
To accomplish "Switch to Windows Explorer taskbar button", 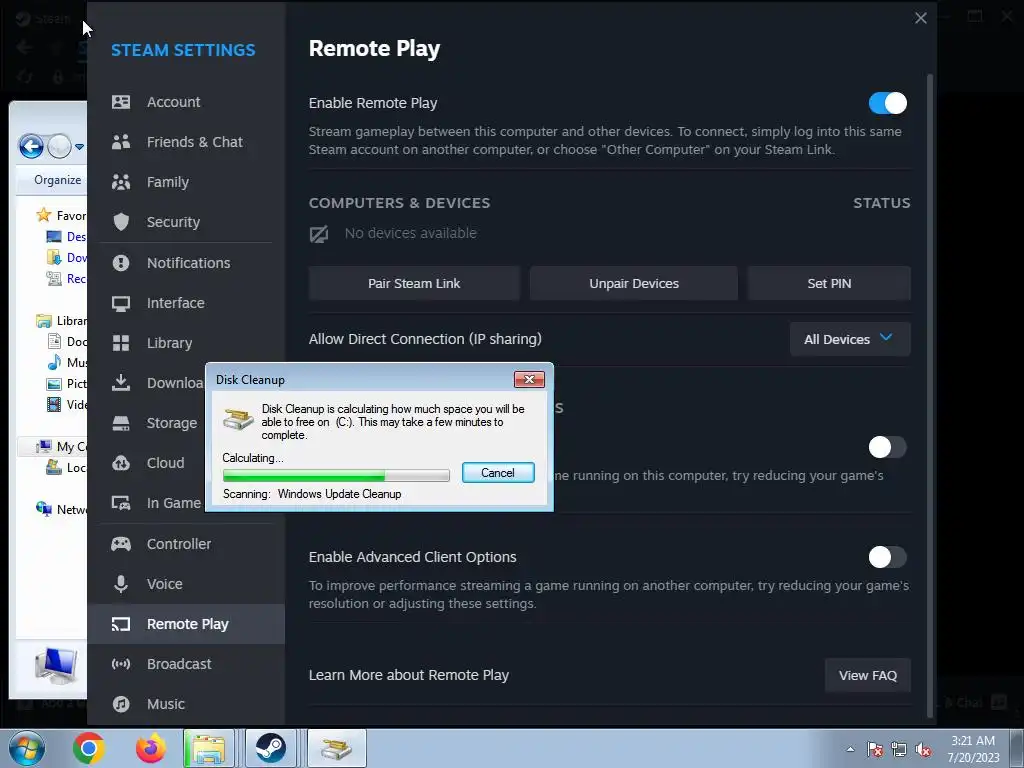I will 209,748.
